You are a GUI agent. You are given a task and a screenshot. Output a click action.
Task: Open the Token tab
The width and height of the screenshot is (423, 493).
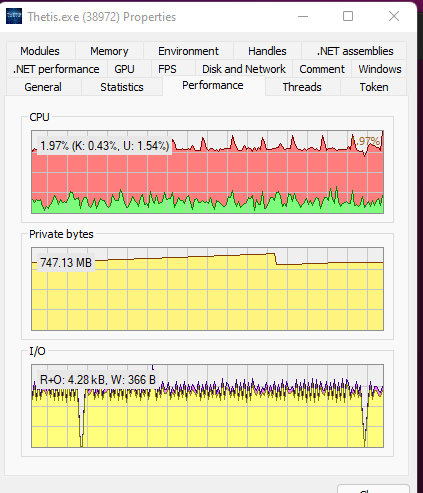click(x=374, y=87)
